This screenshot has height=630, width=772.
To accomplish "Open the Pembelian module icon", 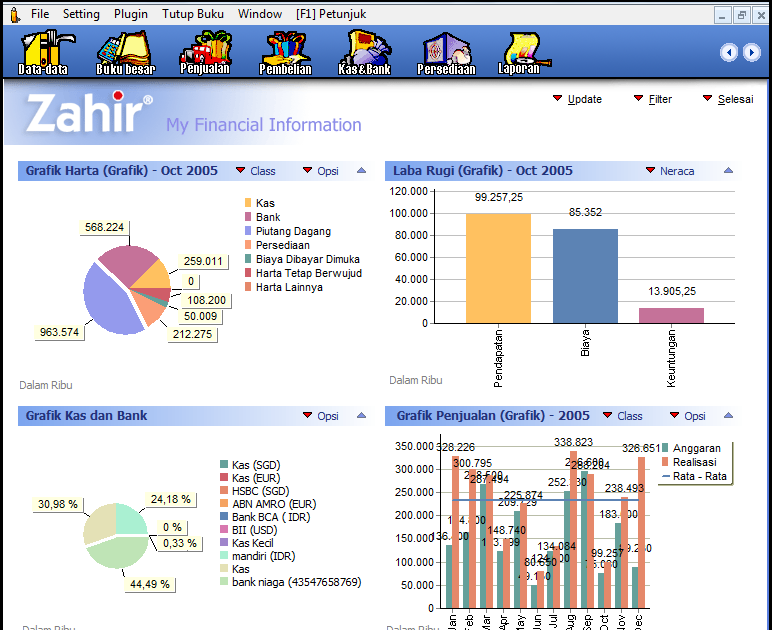I will pos(285,52).
